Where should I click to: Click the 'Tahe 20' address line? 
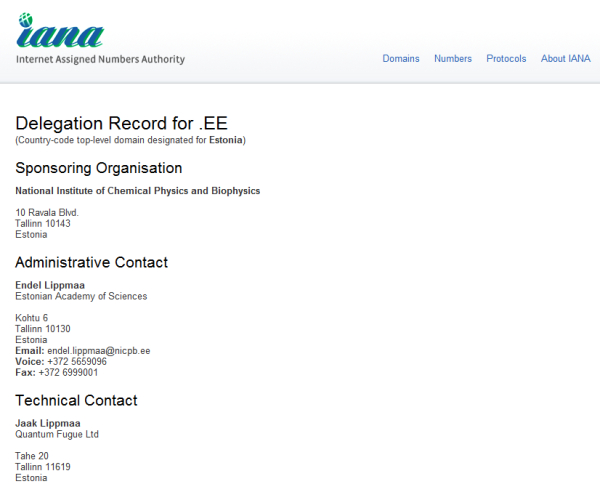click(x=32, y=456)
